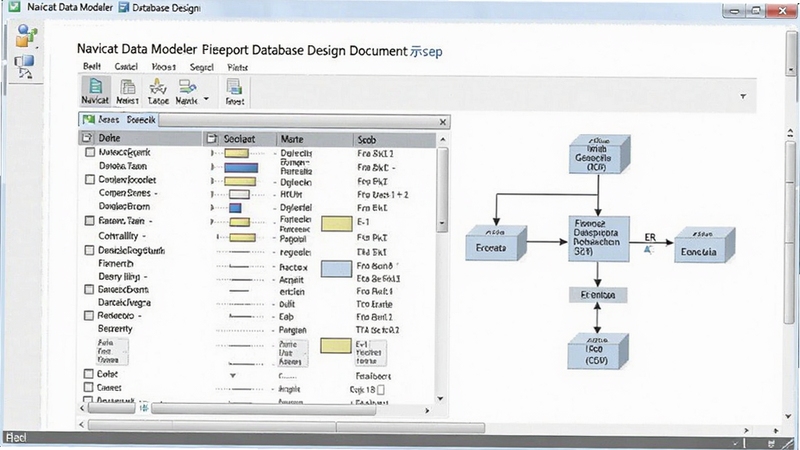Screen dimensions: 800x450
Task: Check the Colac checkbox
Action: 88,373
